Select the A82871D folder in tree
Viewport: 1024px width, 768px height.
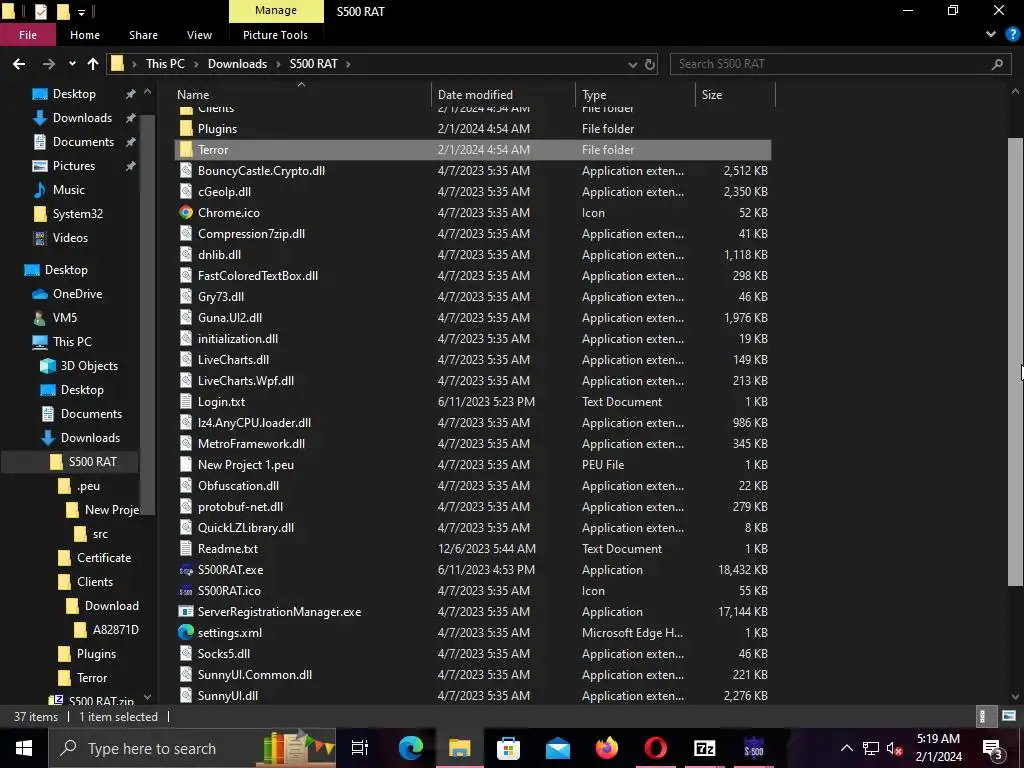[115, 630]
